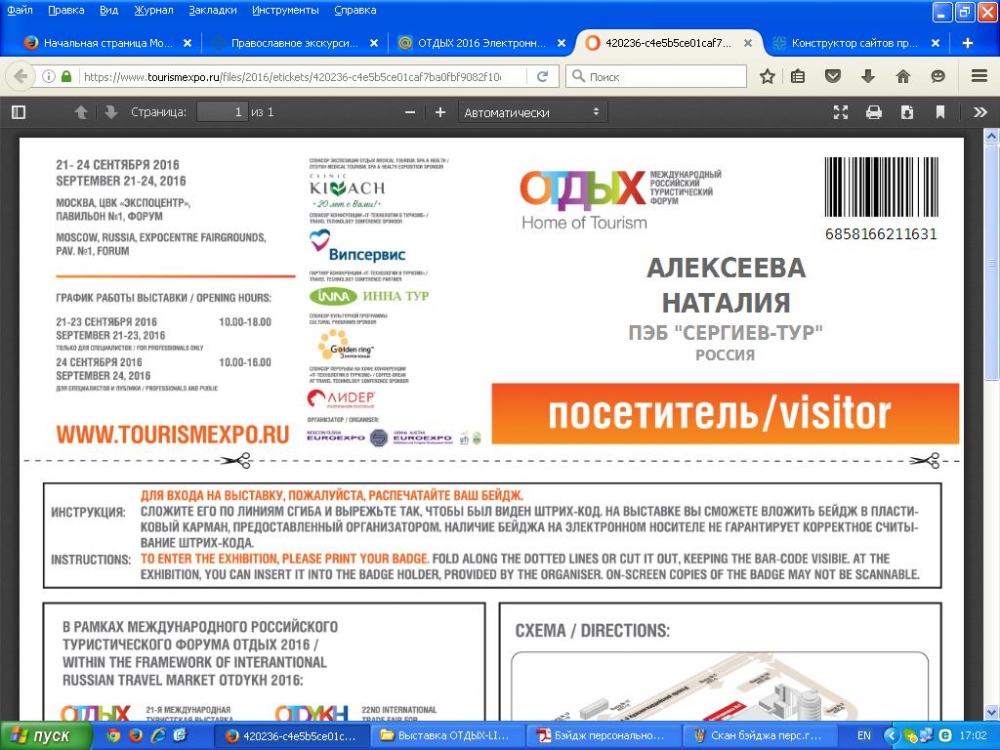The image size is (1000, 750).
Task: Open Firefox downloads arrow
Action: point(867,77)
